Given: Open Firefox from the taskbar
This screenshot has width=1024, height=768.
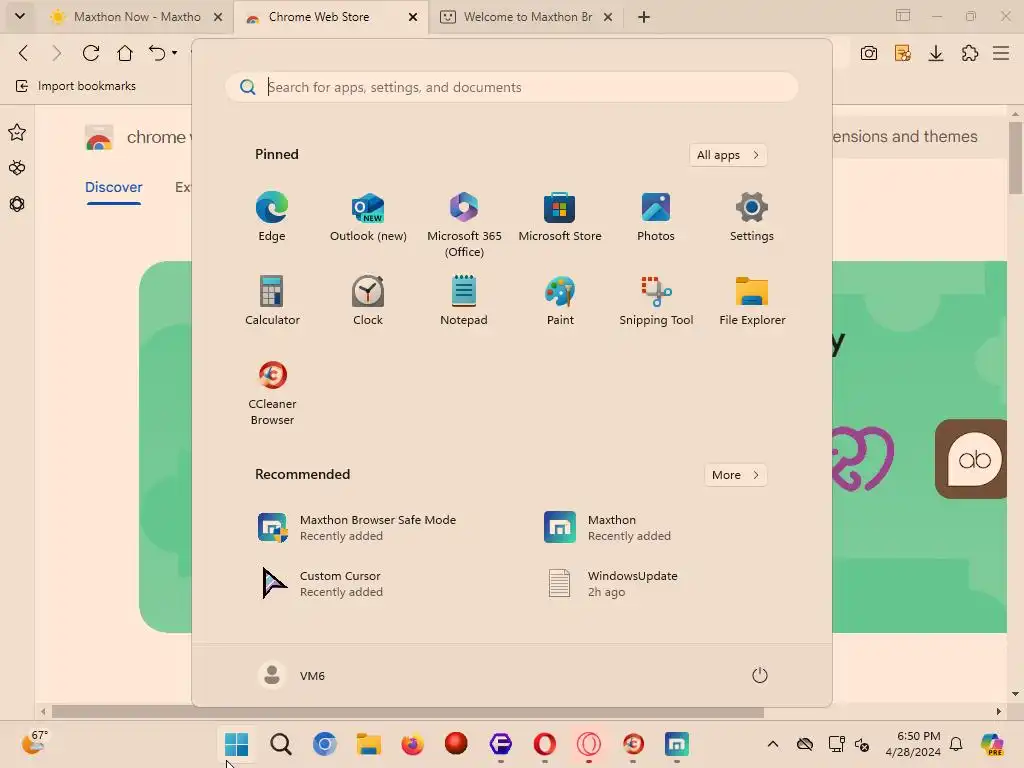Looking at the screenshot, I should [412, 744].
